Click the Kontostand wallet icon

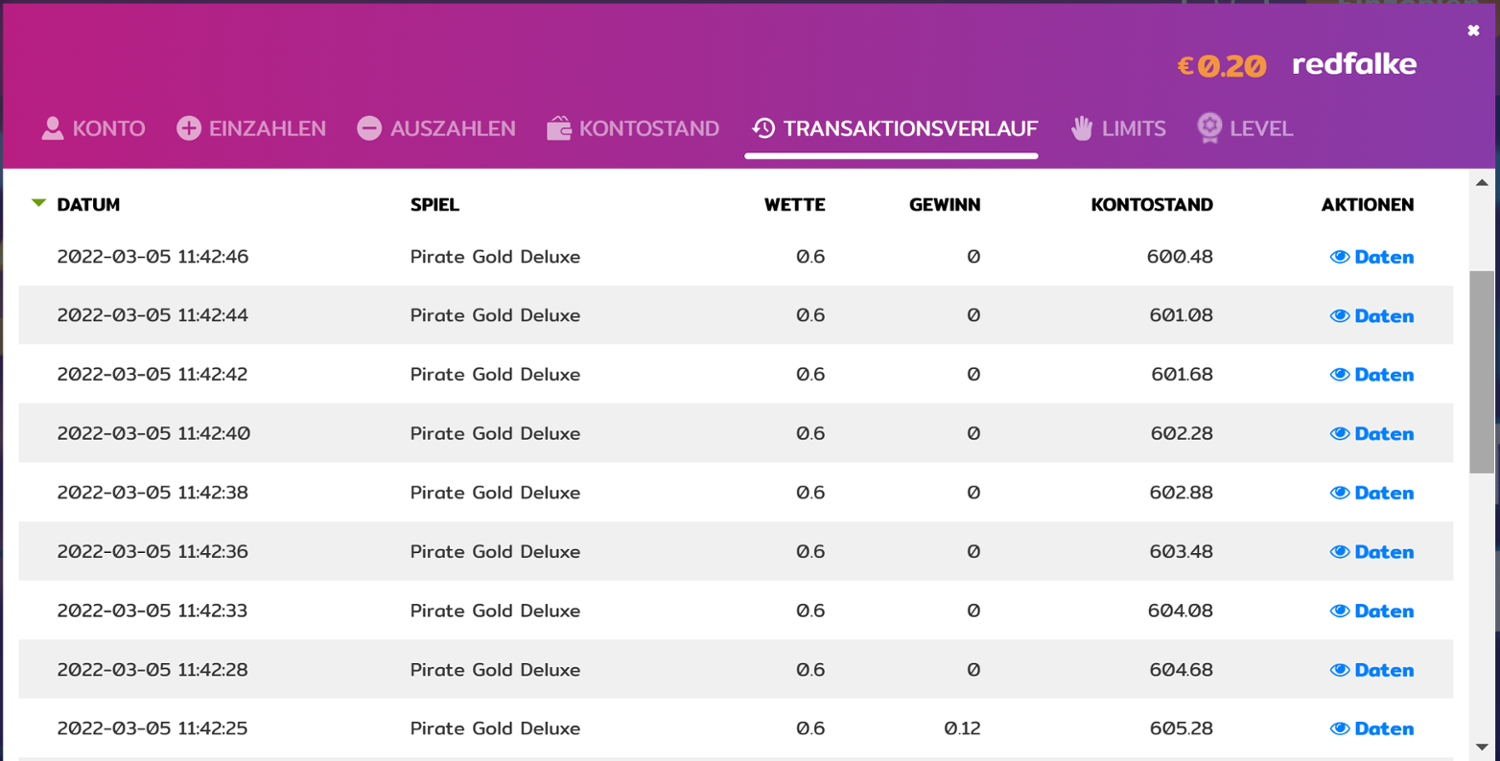coord(559,129)
